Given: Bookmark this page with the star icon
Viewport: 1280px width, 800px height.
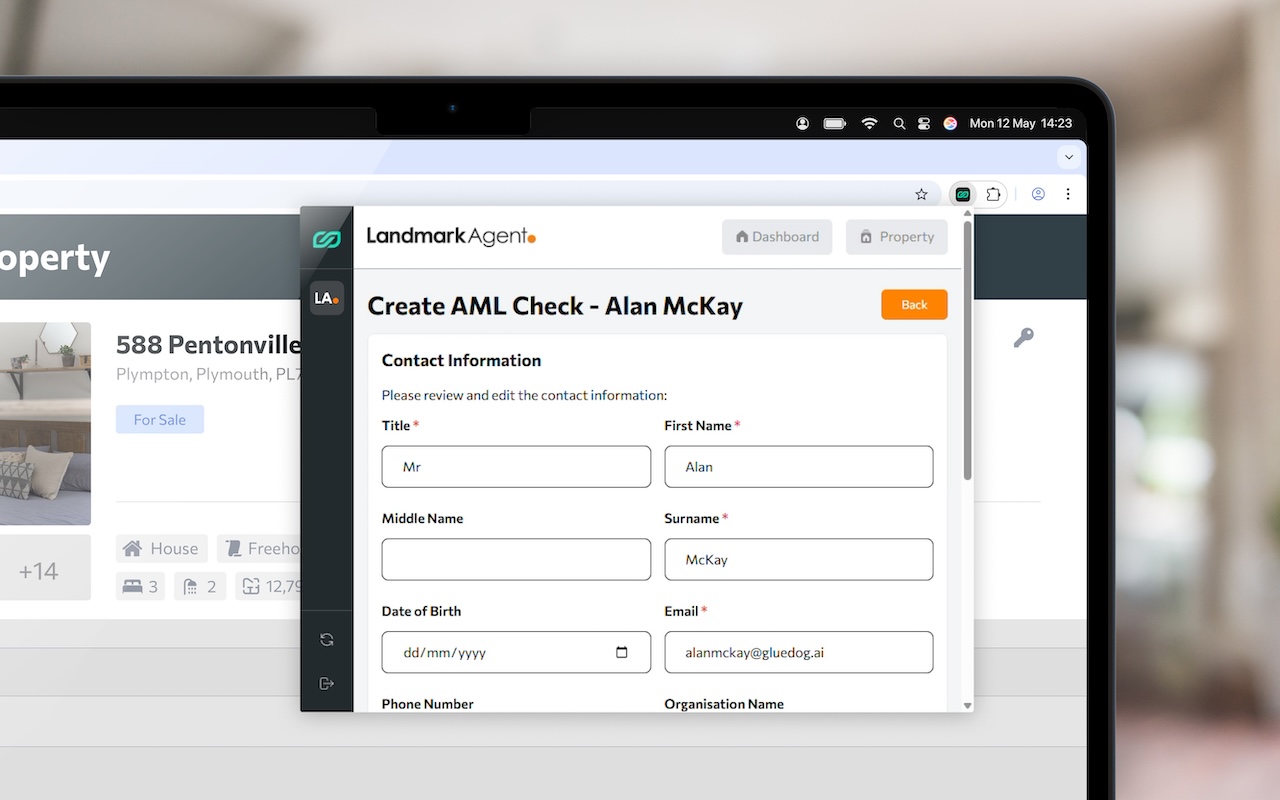Looking at the screenshot, I should coord(922,194).
